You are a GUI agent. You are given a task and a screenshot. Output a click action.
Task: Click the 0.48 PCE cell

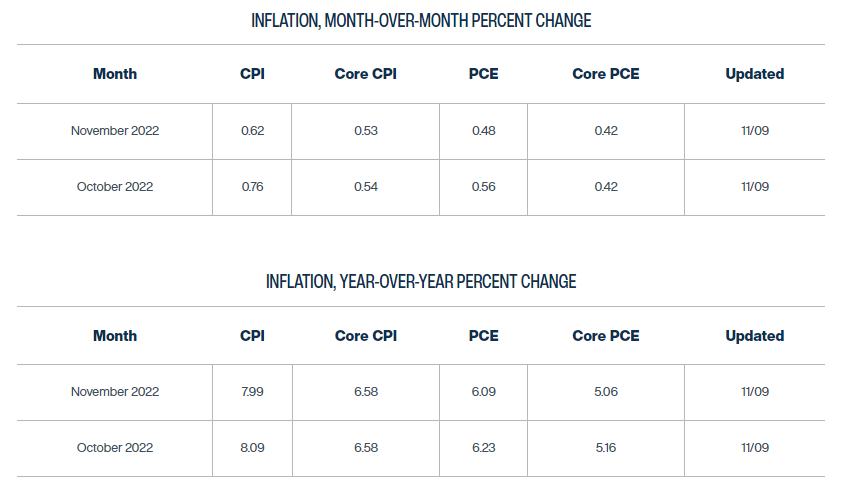pos(484,131)
